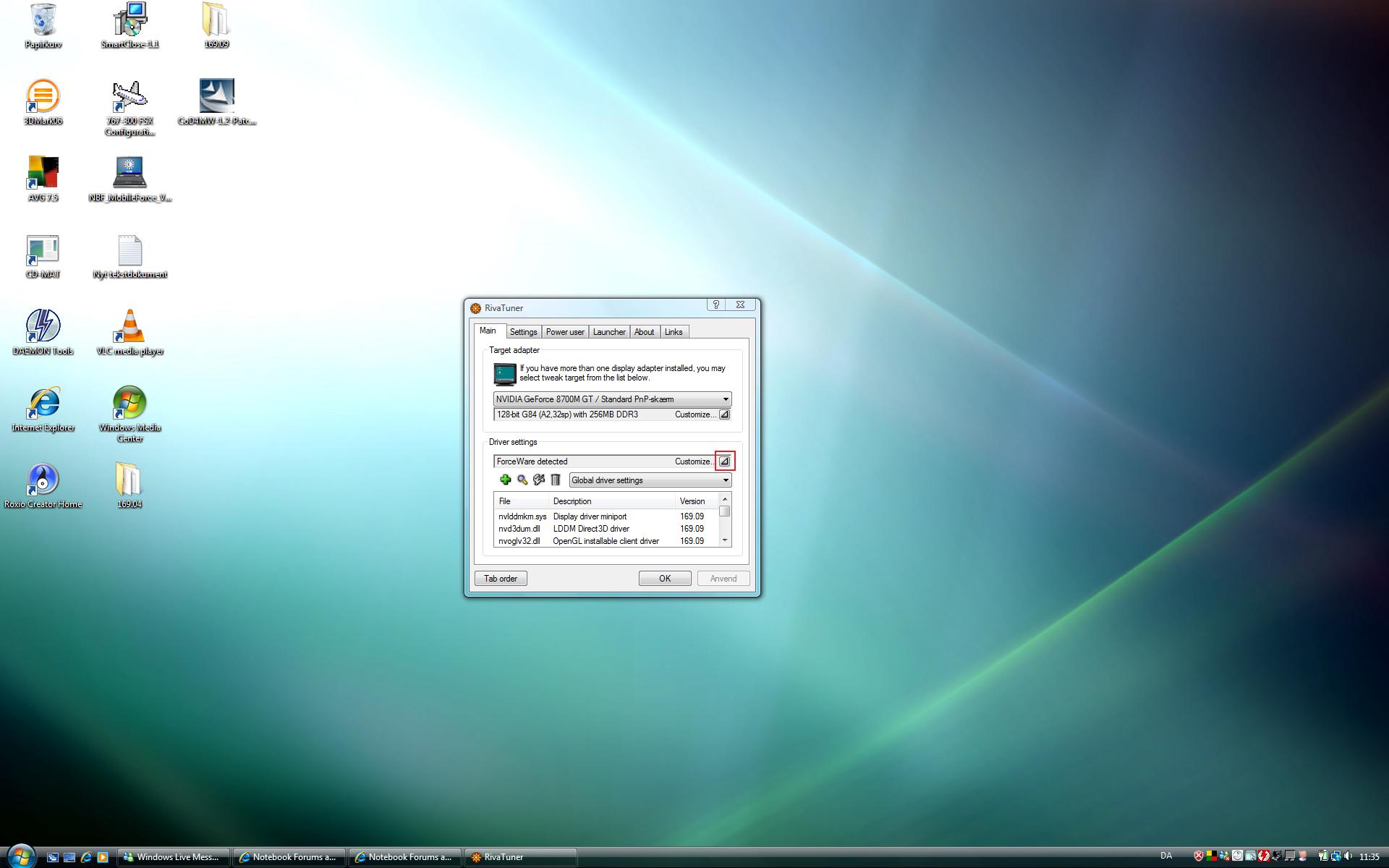
Task: Click Internet Explorer quick-launch icon
Action: (x=86, y=857)
